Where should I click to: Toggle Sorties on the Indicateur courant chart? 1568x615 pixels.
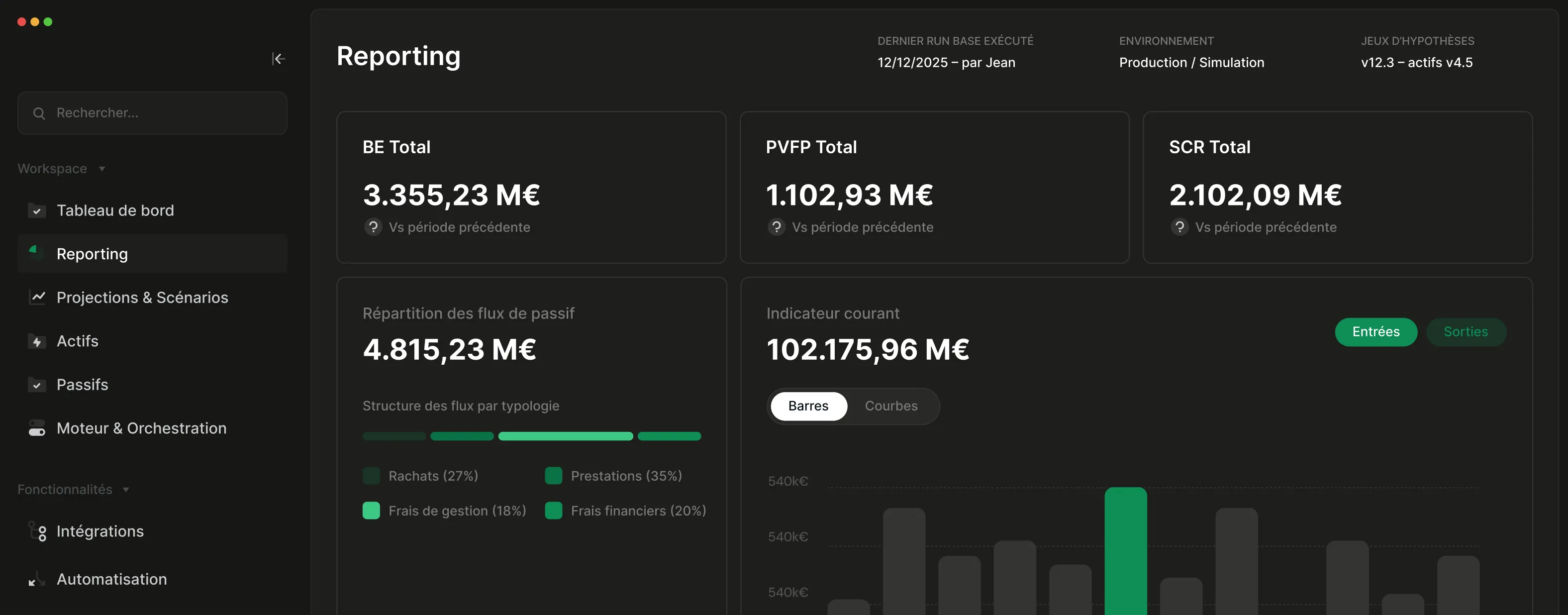tap(1467, 332)
